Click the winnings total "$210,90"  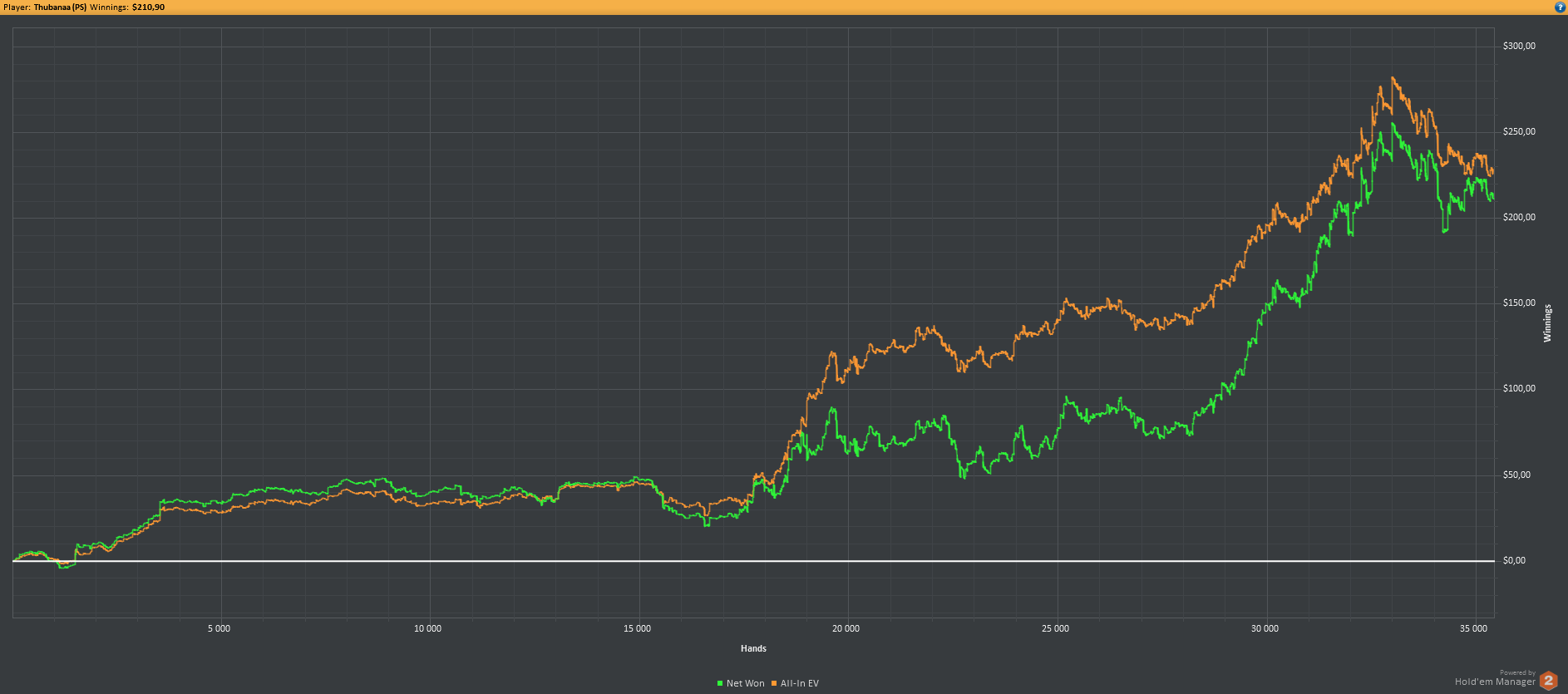[148, 7]
